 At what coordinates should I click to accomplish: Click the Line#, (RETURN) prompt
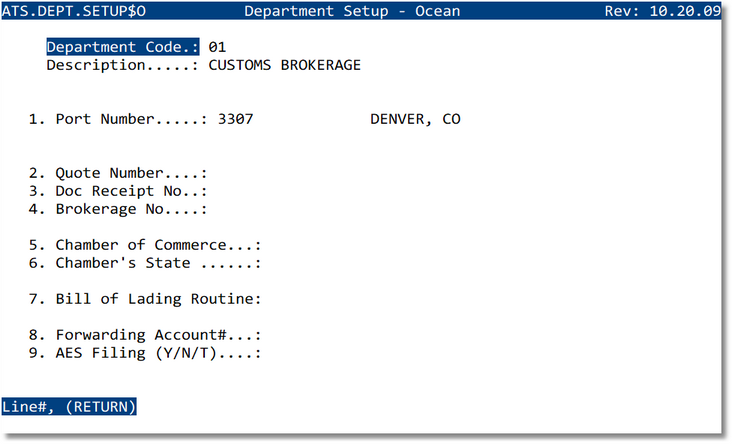[69, 407]
